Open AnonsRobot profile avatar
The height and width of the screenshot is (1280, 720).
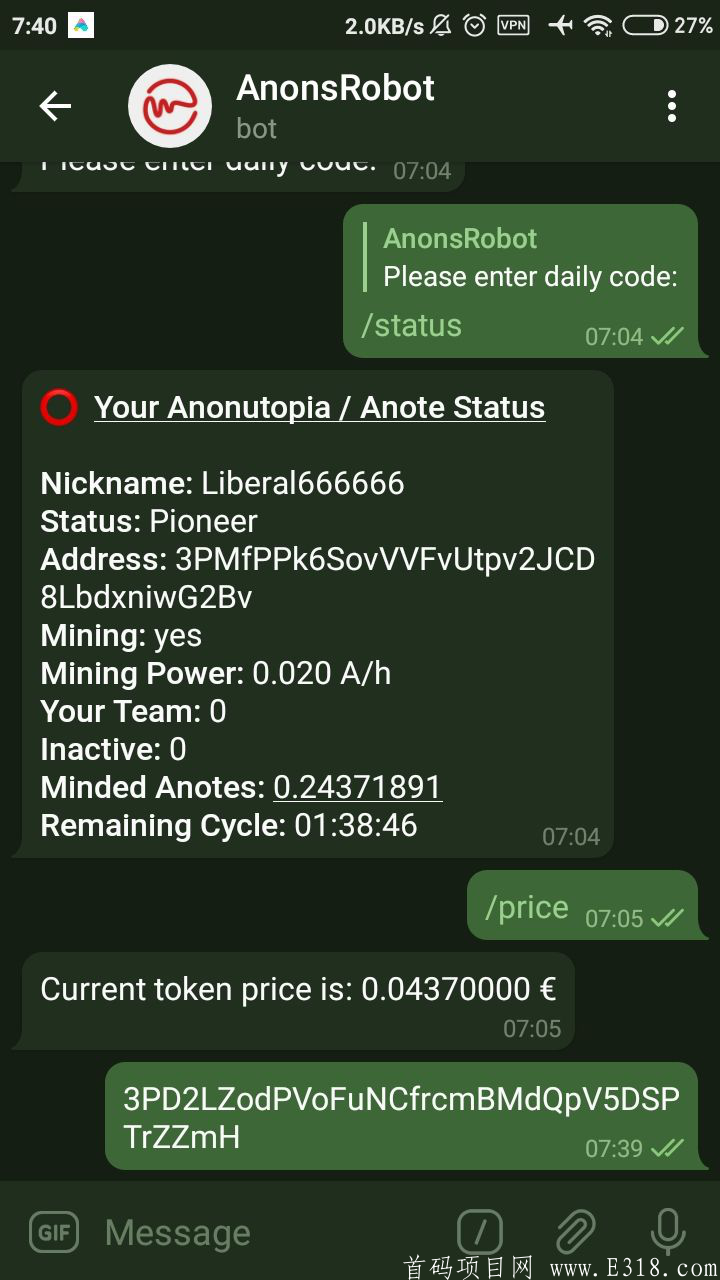click(170, 106)
